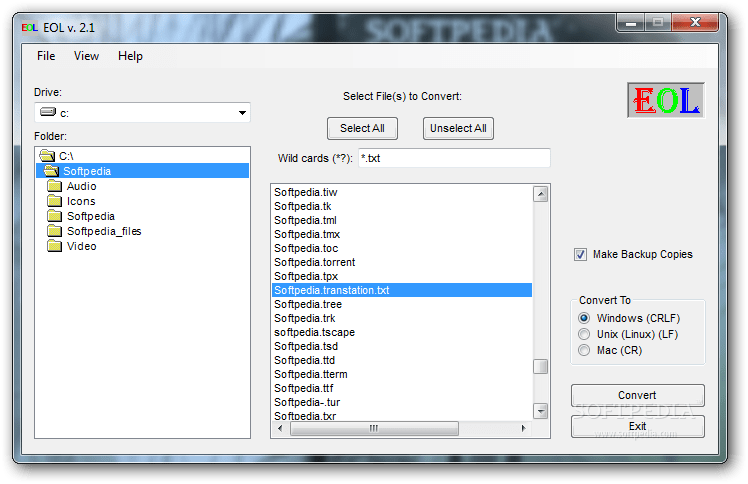Image resolution: width=748 pixels, height=484 pixels.
Task: Select file Softpedia.tml
Action: click(305, 220)
